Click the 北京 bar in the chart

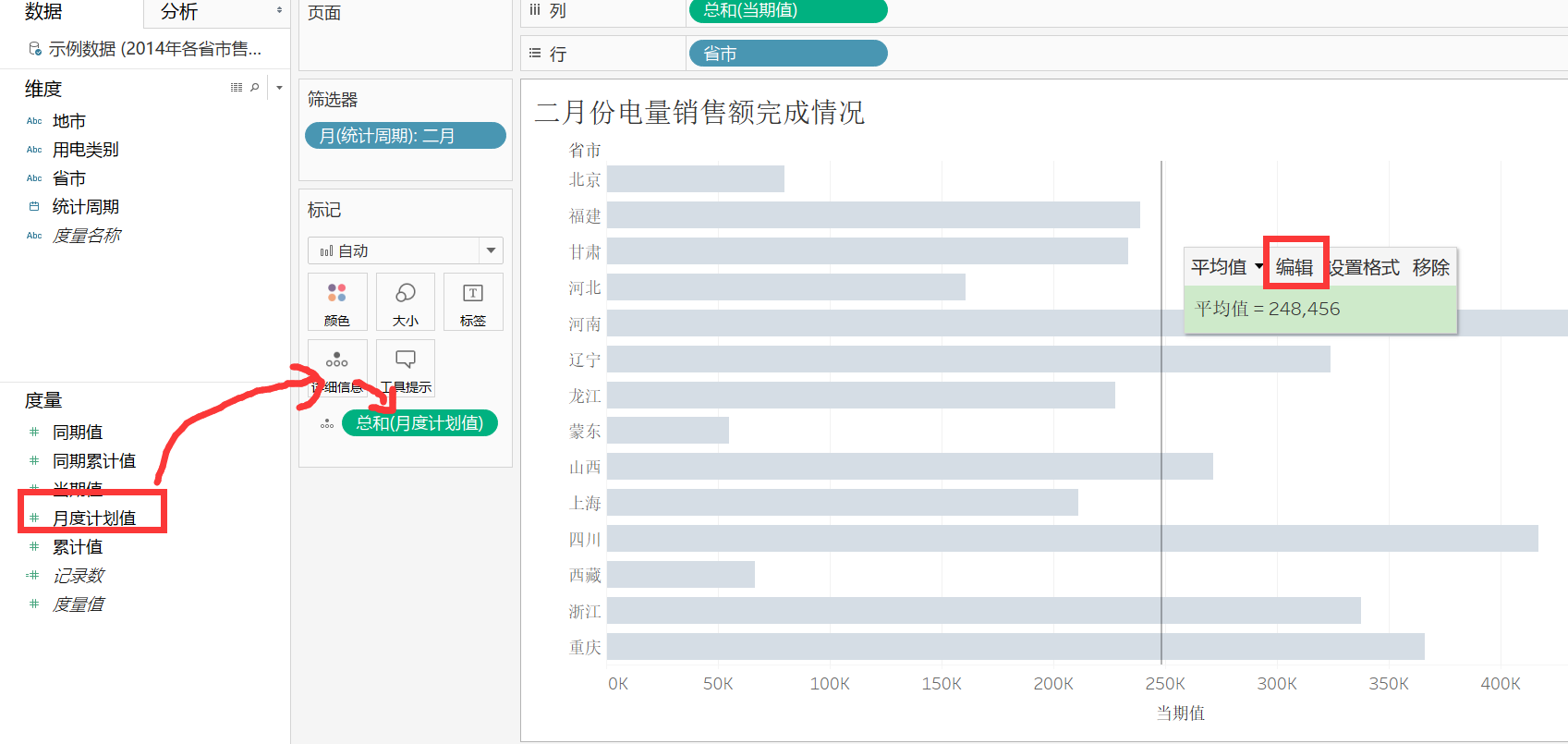click(x=696, y=179)
